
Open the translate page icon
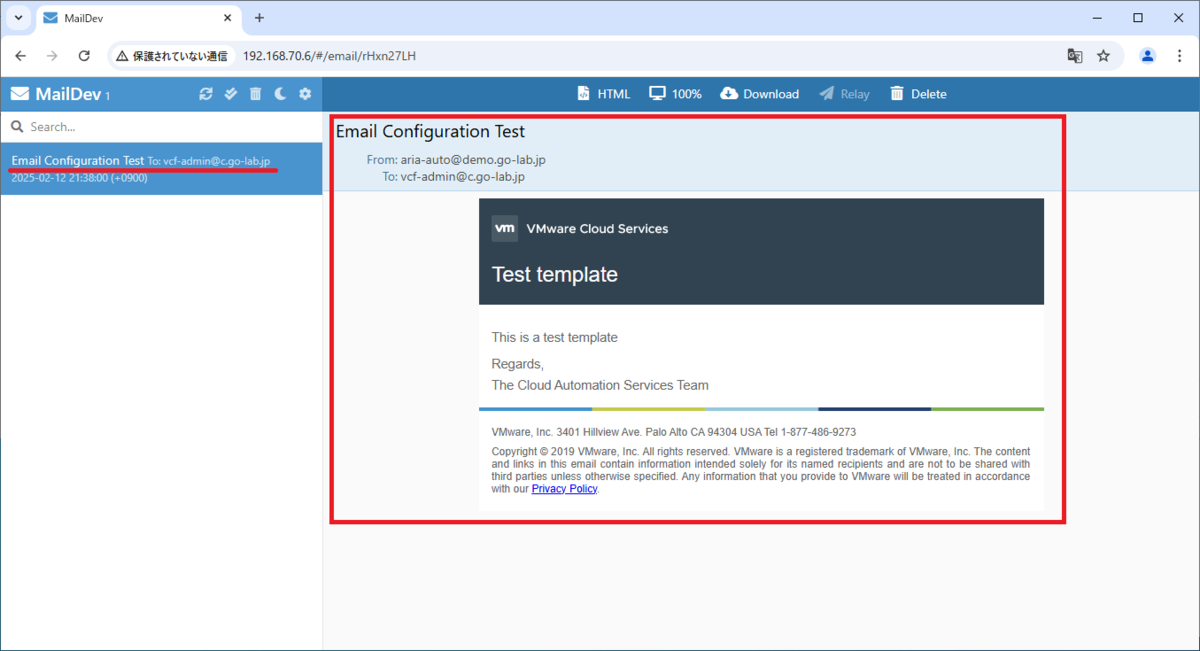pos(1075,56)
